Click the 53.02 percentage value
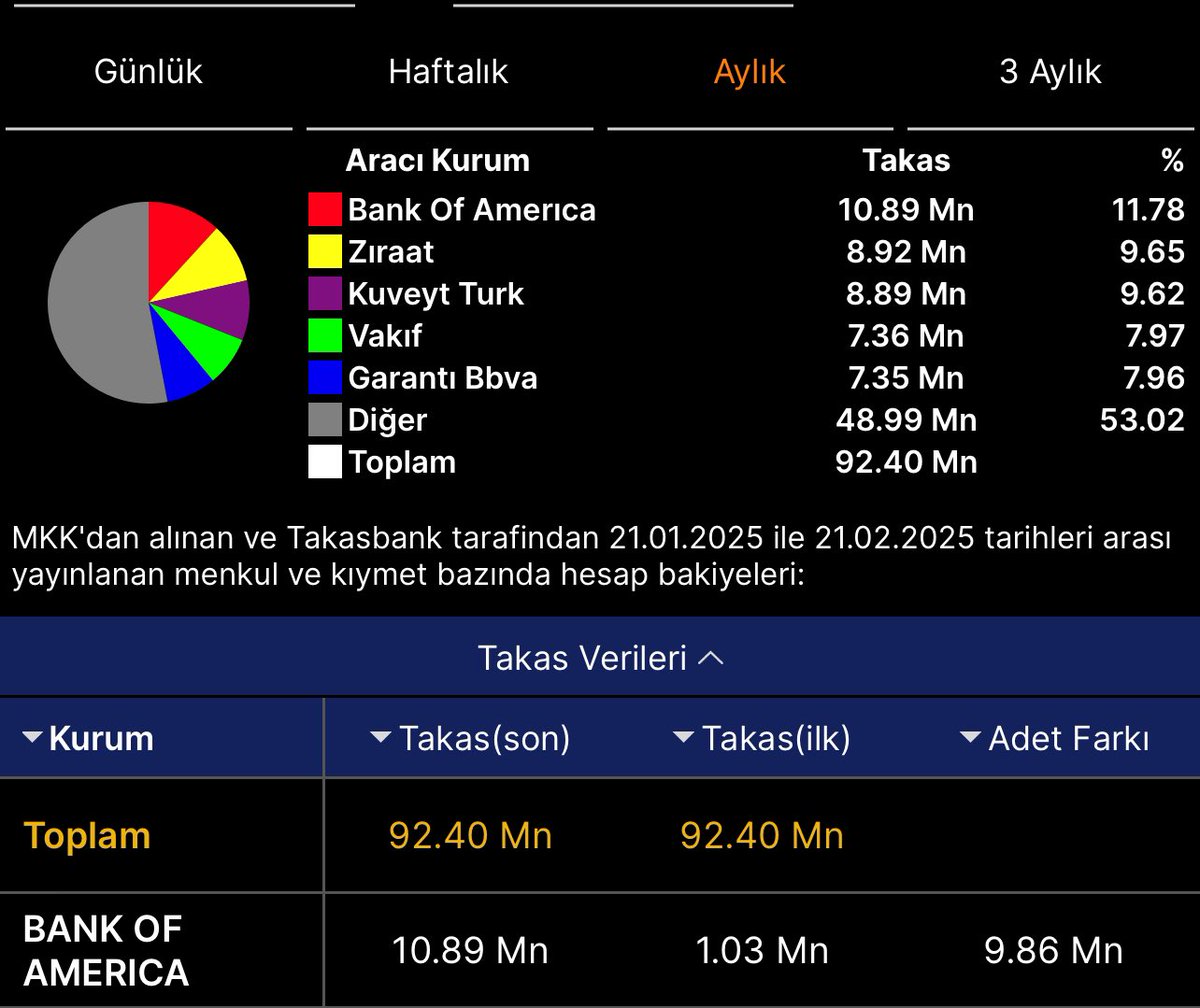This screenshot has height=1008, width=1200. tap(1144, 420)
